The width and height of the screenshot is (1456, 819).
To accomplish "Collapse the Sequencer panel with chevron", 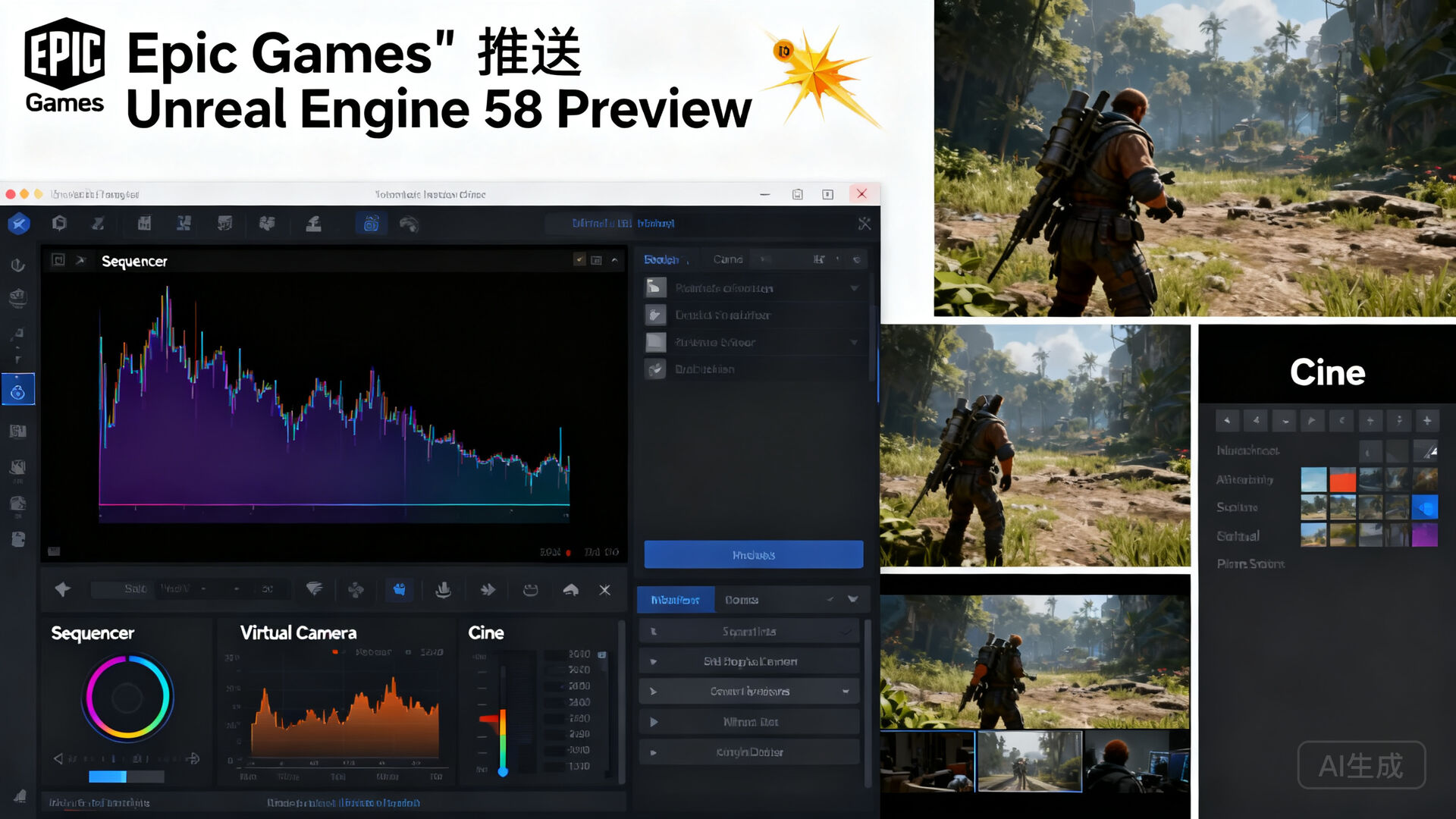I will 614,260.
